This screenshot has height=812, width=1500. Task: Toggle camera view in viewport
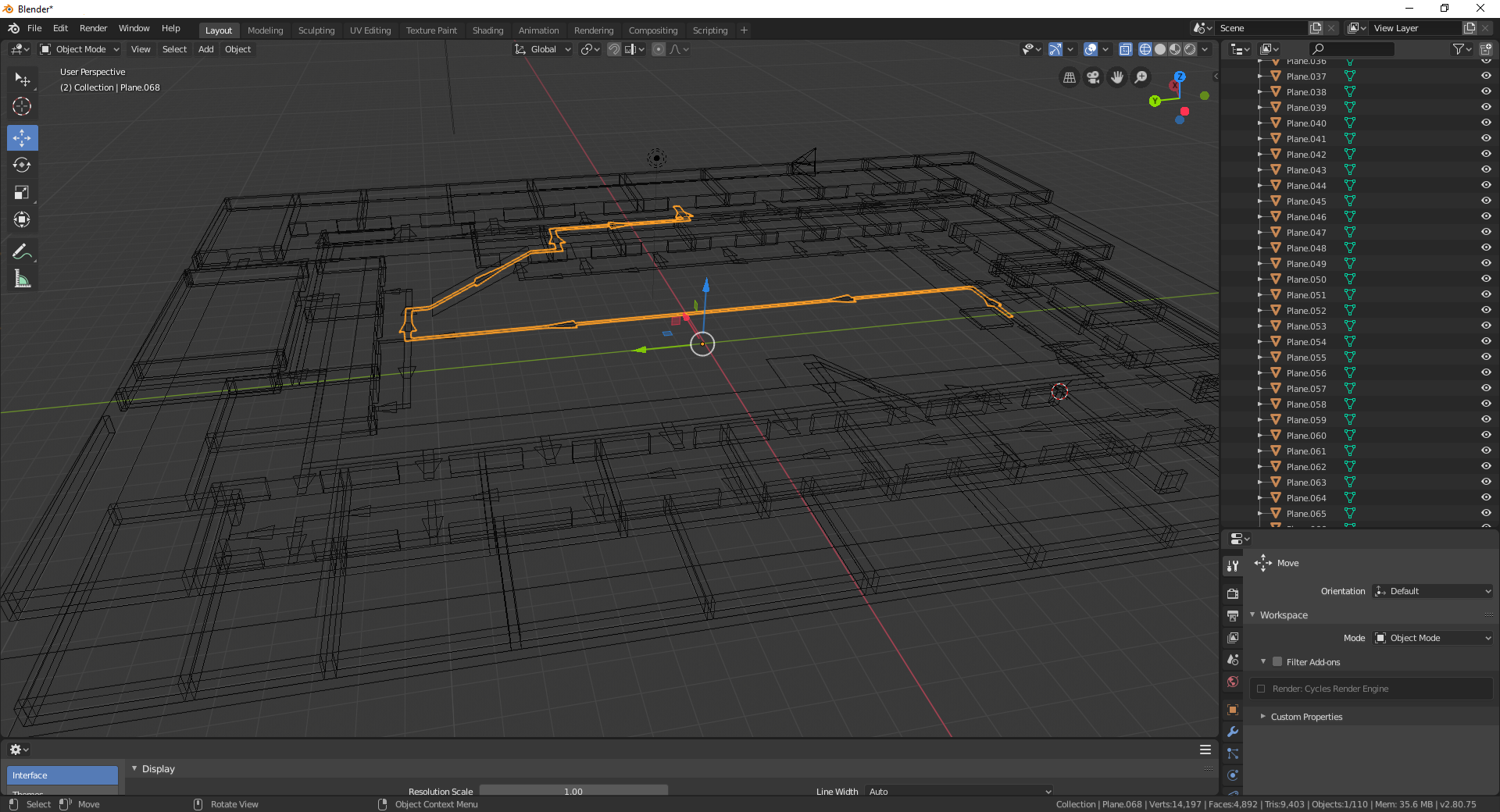coord(1093,77)
